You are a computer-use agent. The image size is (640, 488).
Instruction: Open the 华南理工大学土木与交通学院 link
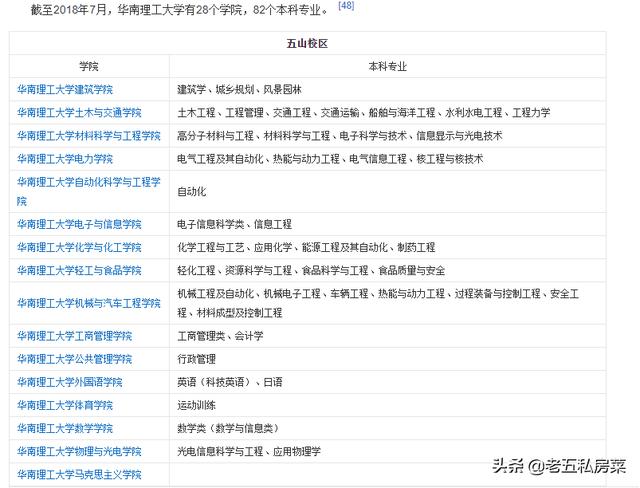pos(79,112)
